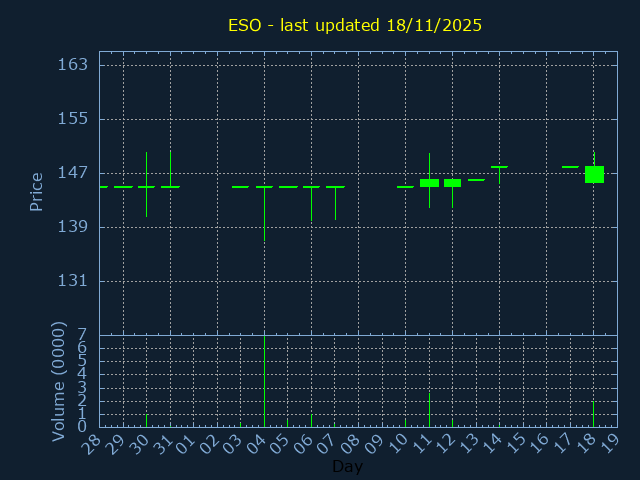This screenshot has width=640, height=480.
Task: Click the 131 price tick label
Action: pos(73,281)
